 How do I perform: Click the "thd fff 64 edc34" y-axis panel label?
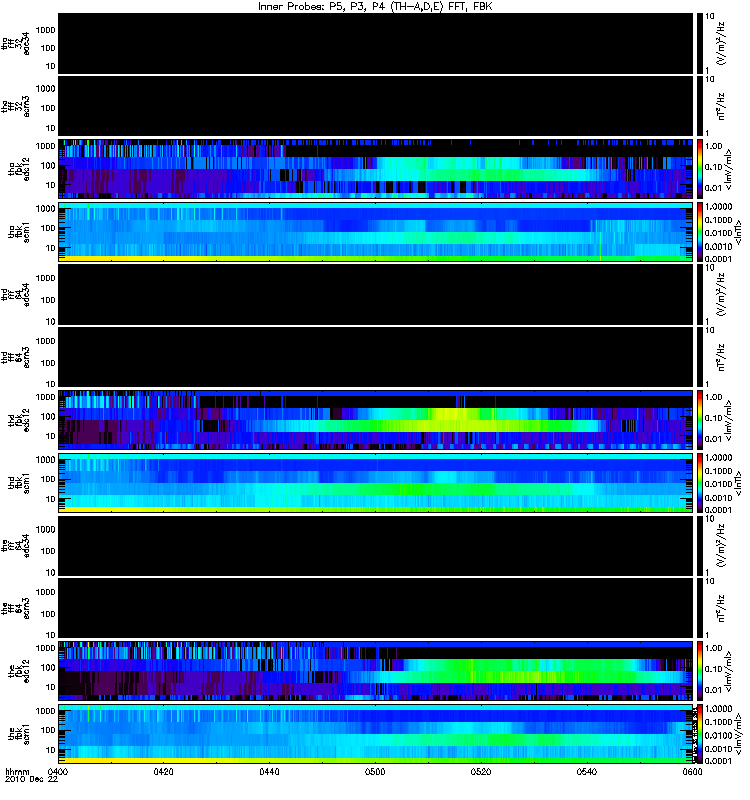[15, 294]
